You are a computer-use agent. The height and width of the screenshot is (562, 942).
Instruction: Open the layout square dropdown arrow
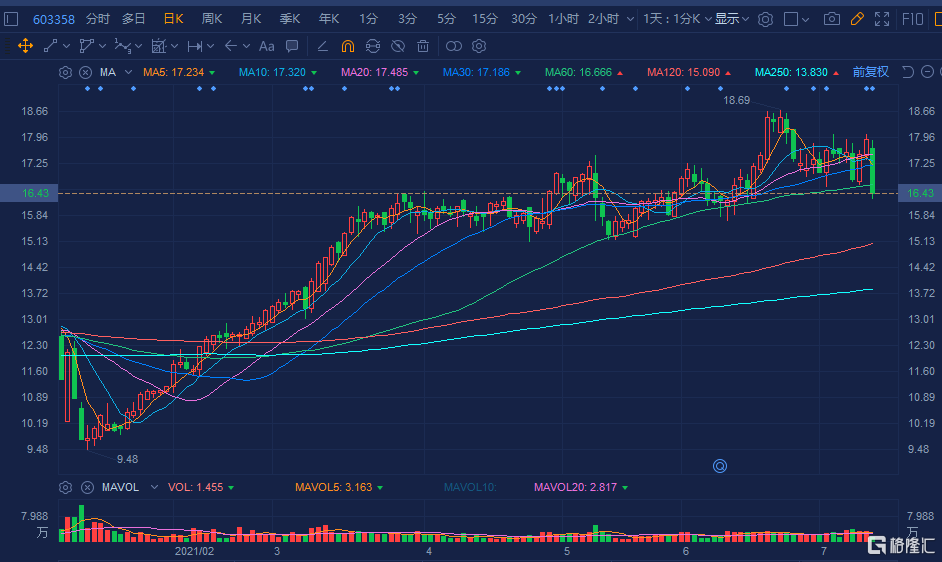coord(806,20)
